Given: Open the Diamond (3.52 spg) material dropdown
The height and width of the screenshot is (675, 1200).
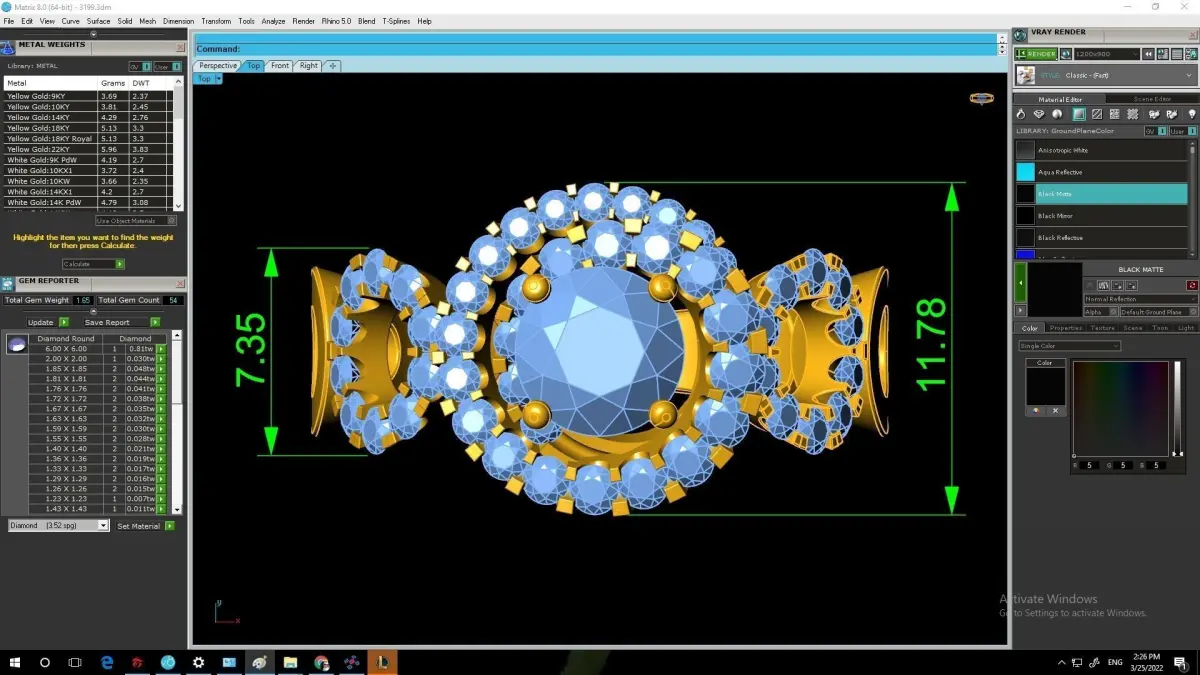Looking at the screenshot, I should click(58, 525).
